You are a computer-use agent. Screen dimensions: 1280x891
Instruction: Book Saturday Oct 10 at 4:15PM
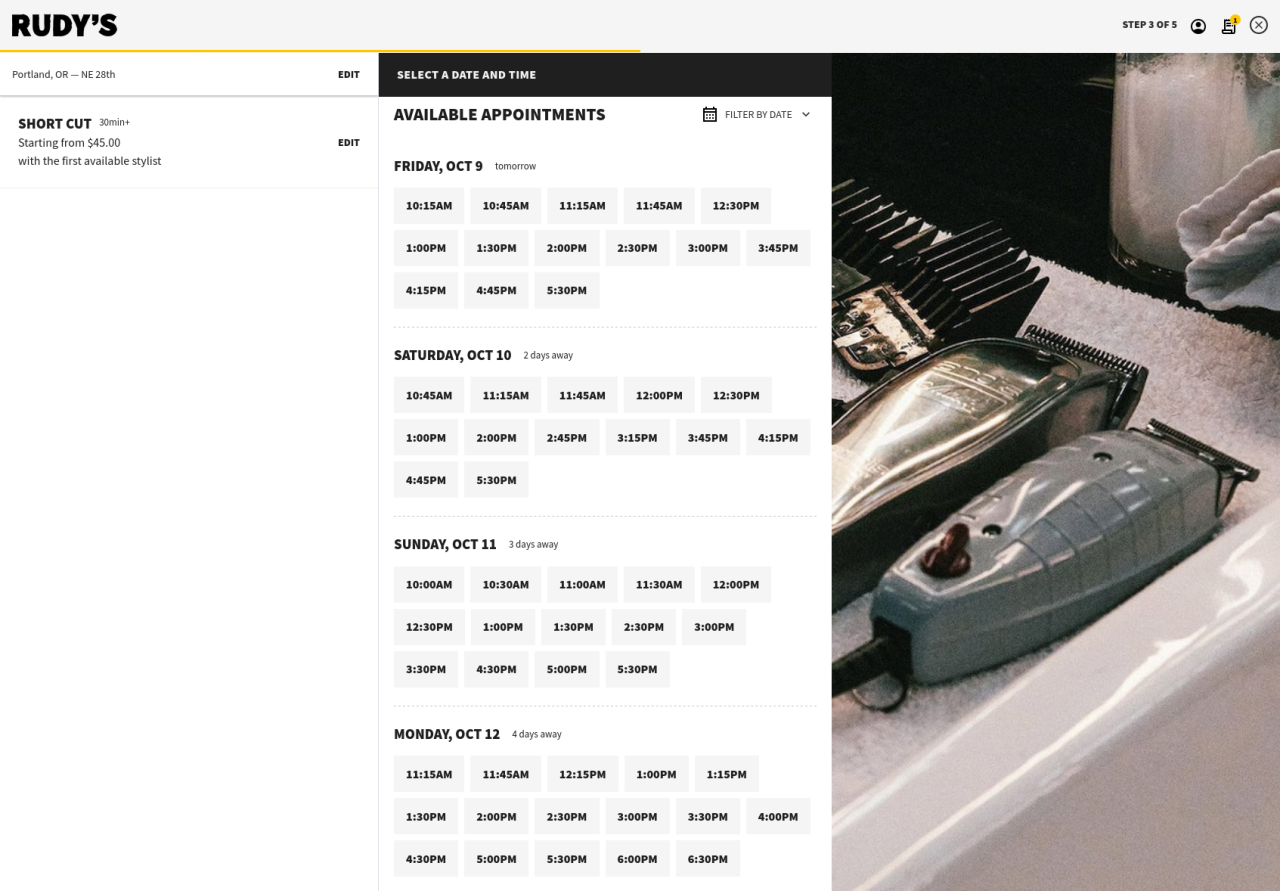pyautogui.click(x=778, y=437)
